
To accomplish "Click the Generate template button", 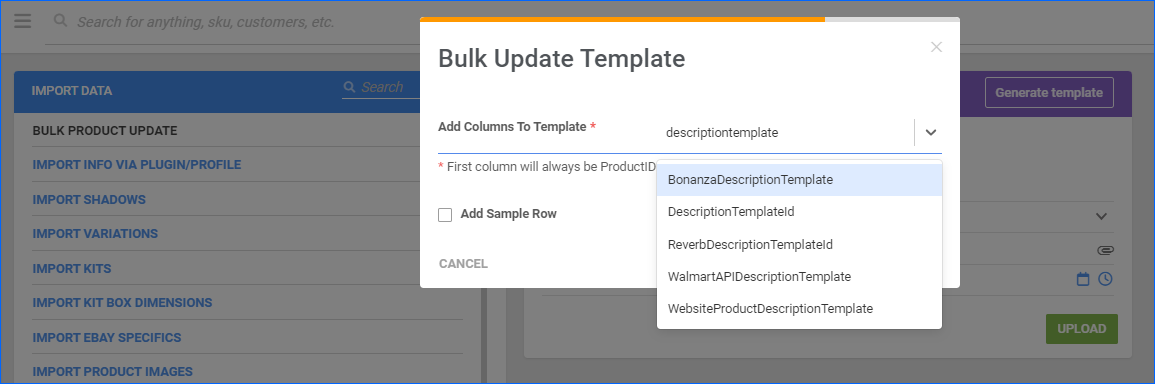I will (x=1049, y=93).
